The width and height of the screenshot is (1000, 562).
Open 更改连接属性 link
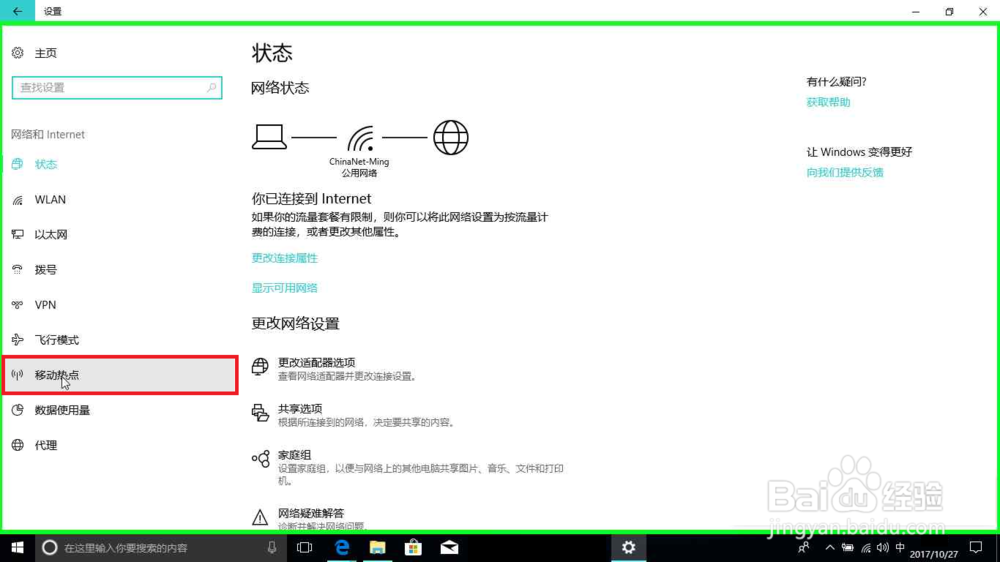[284, 258]
